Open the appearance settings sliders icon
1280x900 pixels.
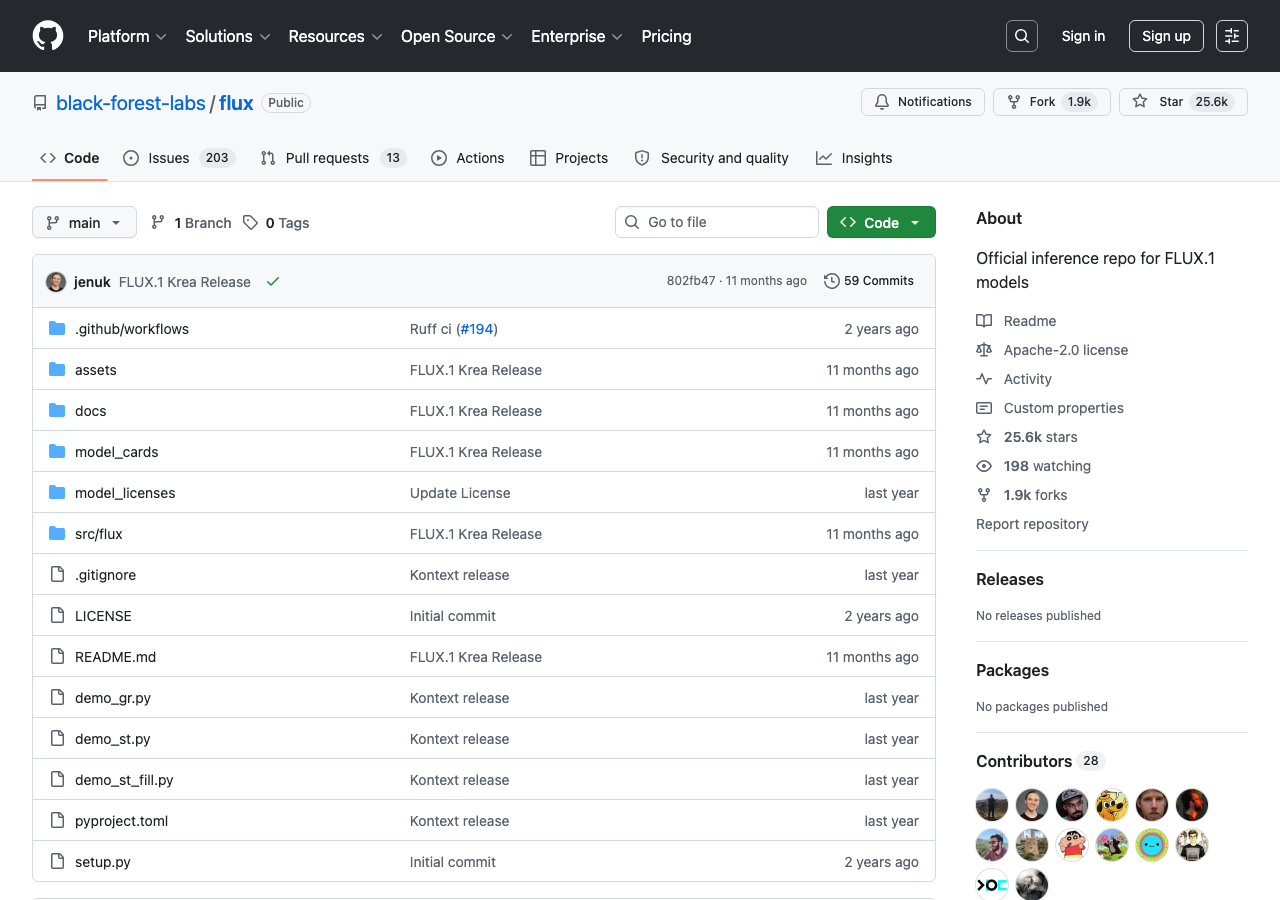click(1232, 36)
